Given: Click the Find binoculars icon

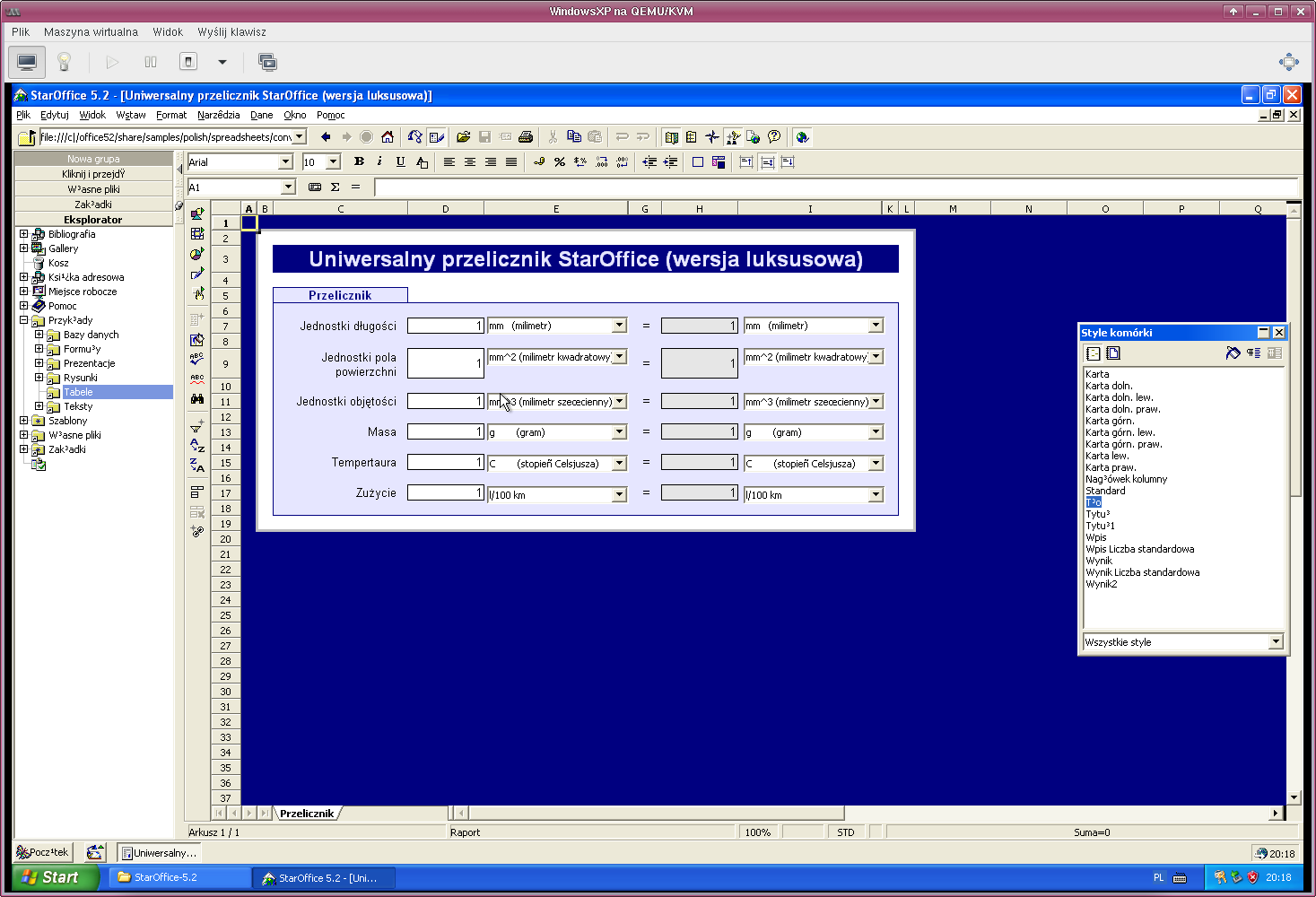Looking at the screenshot, I should pyautogui.click(x=197, y=399).
